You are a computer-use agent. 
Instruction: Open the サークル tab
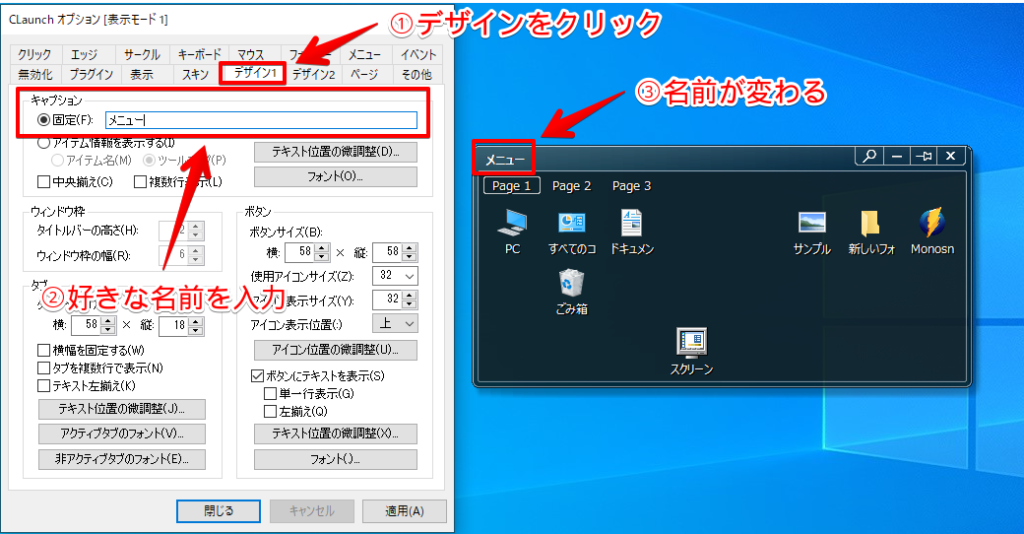142,54
